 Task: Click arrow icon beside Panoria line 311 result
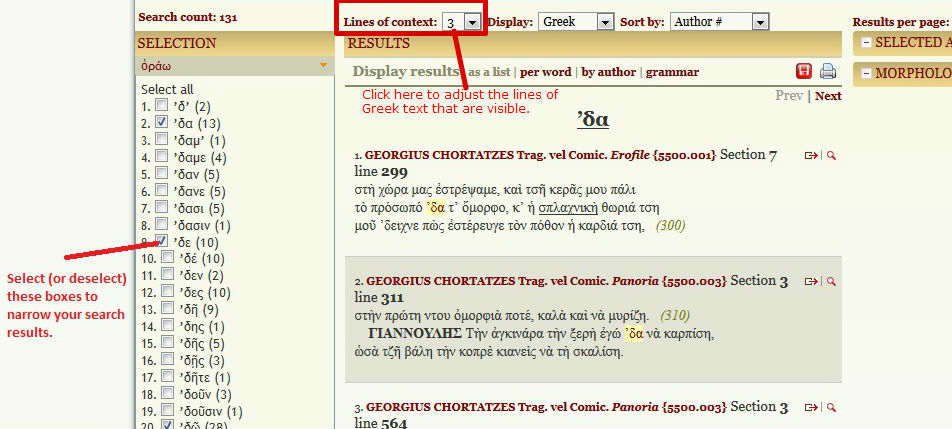pos(811,282)
